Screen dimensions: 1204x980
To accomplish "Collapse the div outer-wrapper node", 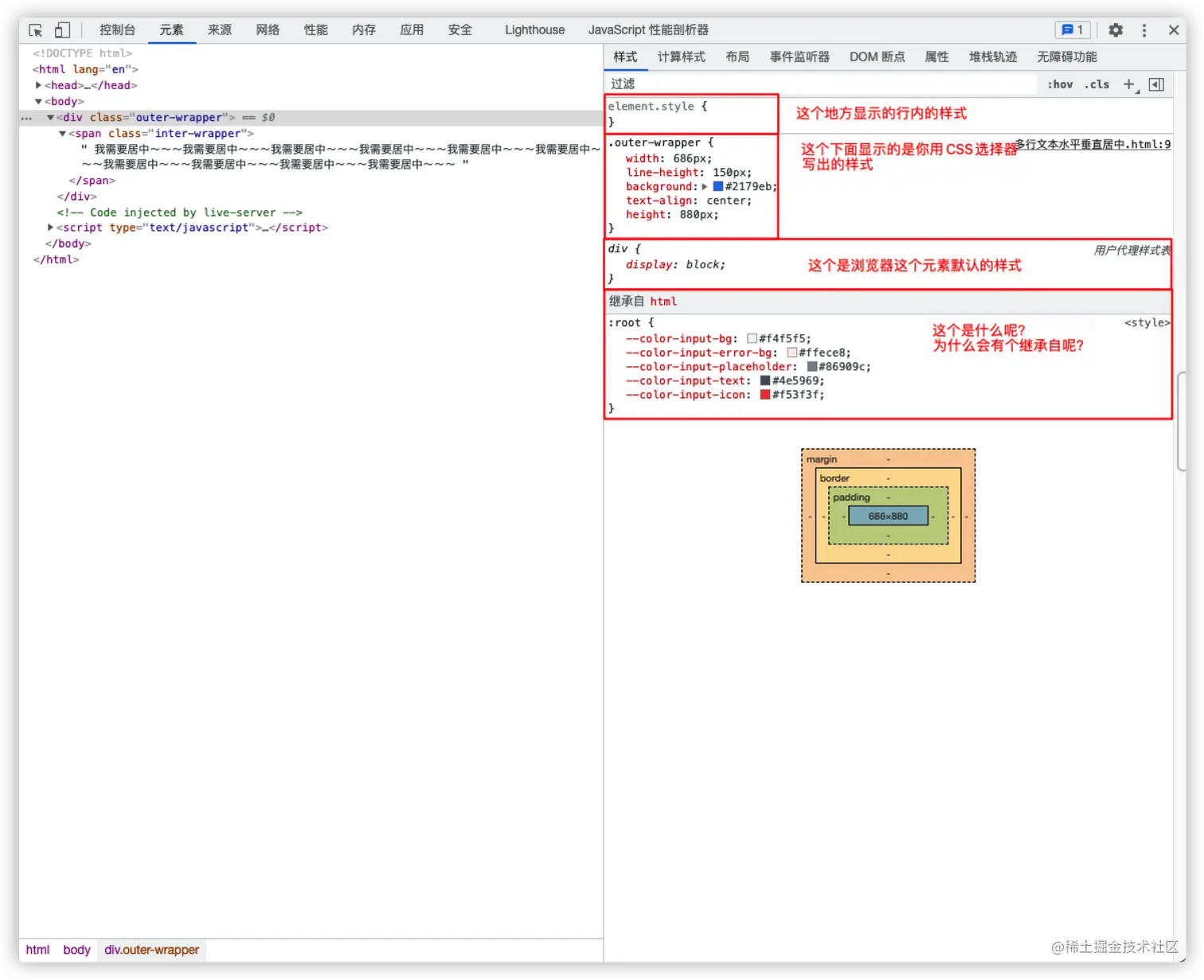I will [x=50, y=118].
